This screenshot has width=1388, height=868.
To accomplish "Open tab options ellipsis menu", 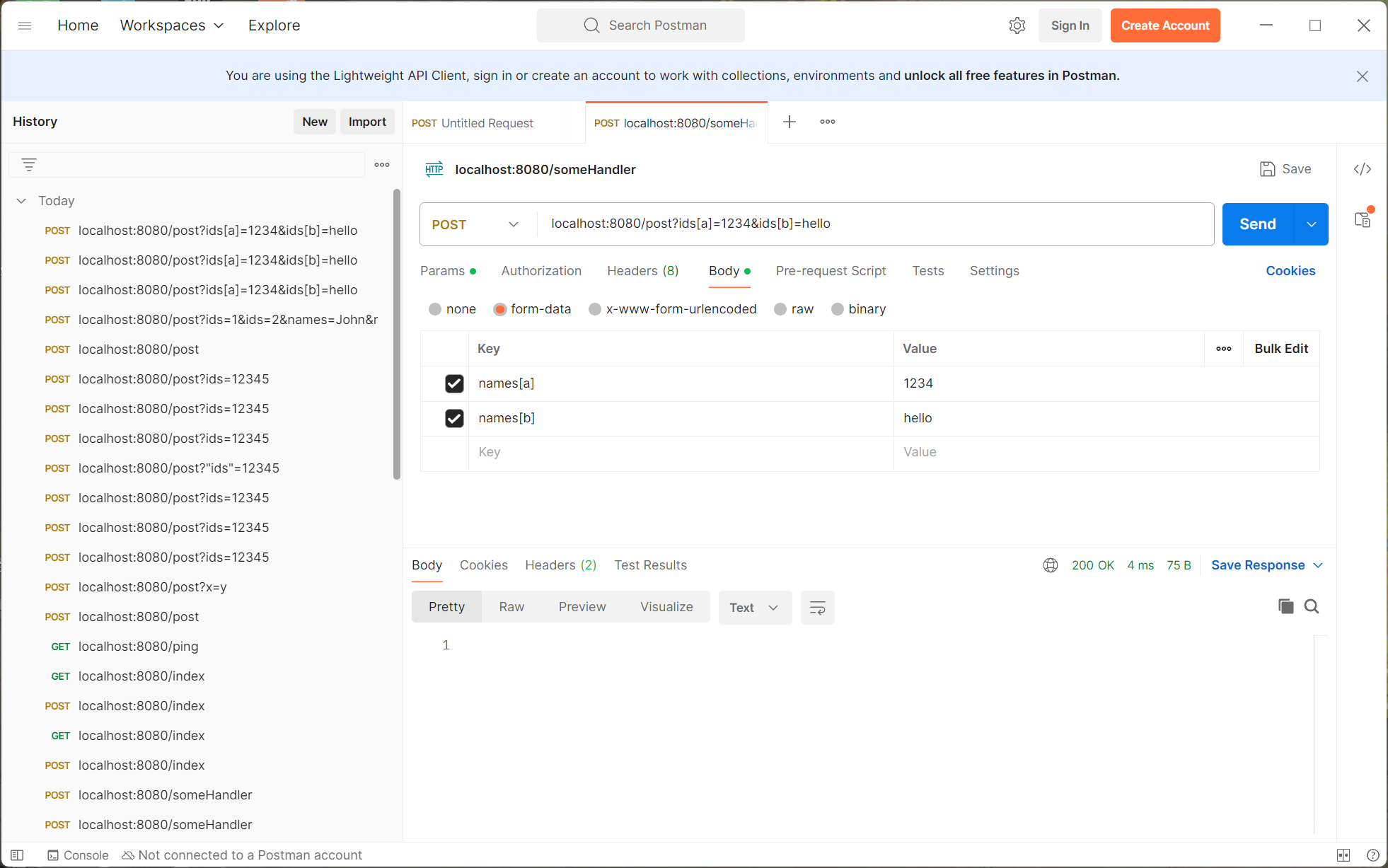I will click(828, 122).
